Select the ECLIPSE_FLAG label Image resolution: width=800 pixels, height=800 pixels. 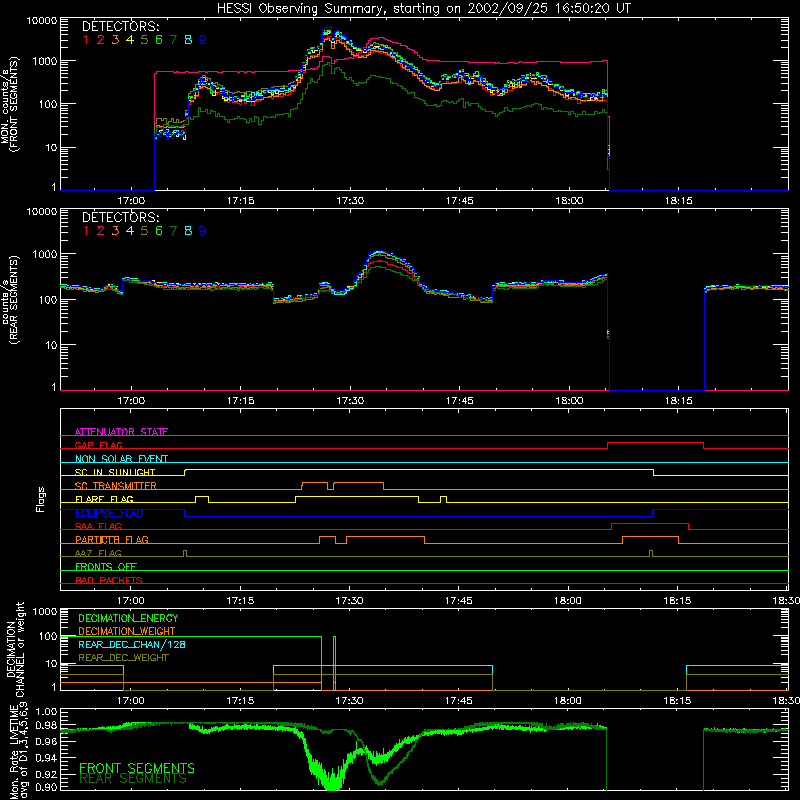tap(109, 513)
